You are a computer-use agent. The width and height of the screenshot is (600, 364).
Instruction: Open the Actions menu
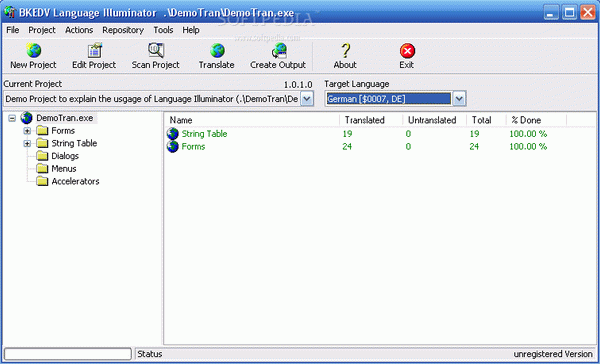79,30
